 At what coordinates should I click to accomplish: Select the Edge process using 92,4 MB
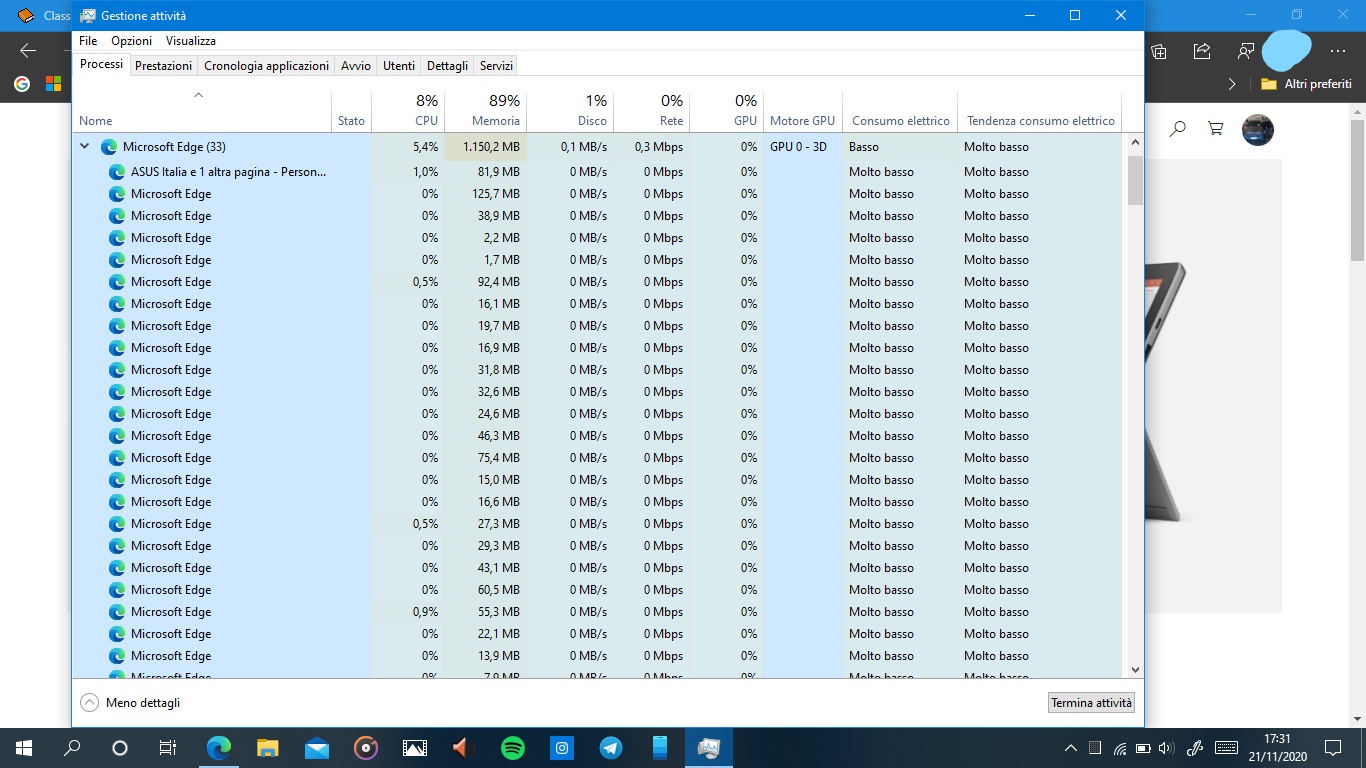coord(597,282)
